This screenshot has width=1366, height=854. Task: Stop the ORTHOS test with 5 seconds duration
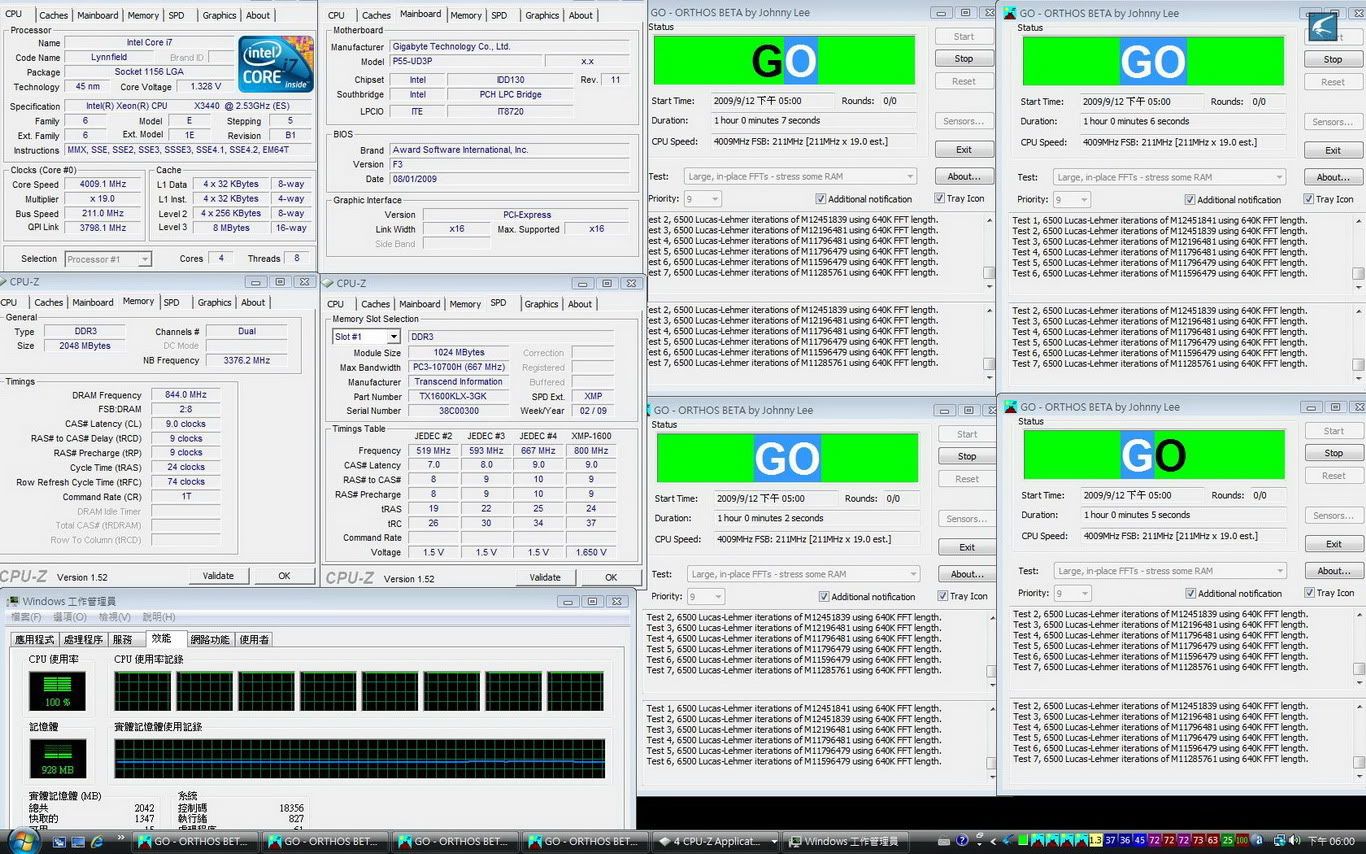click(x=1334, y=453)
